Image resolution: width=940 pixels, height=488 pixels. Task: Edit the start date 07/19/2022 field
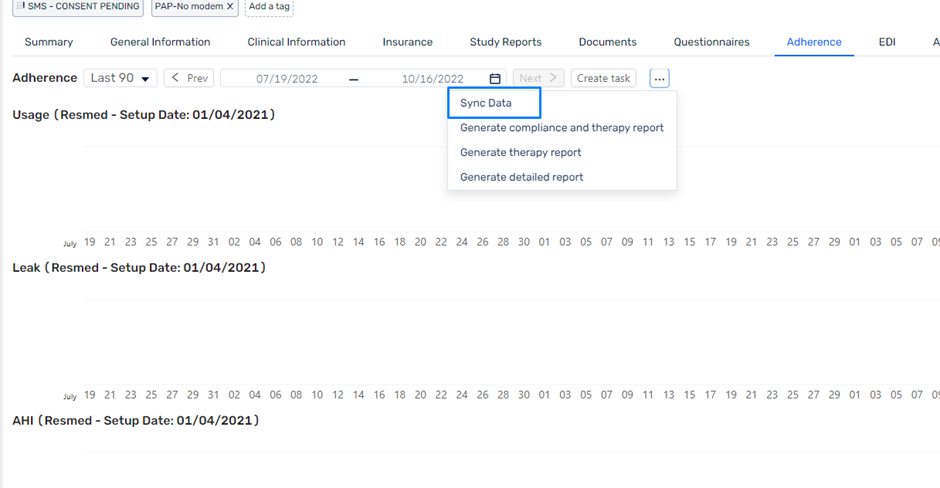[287, 79]
